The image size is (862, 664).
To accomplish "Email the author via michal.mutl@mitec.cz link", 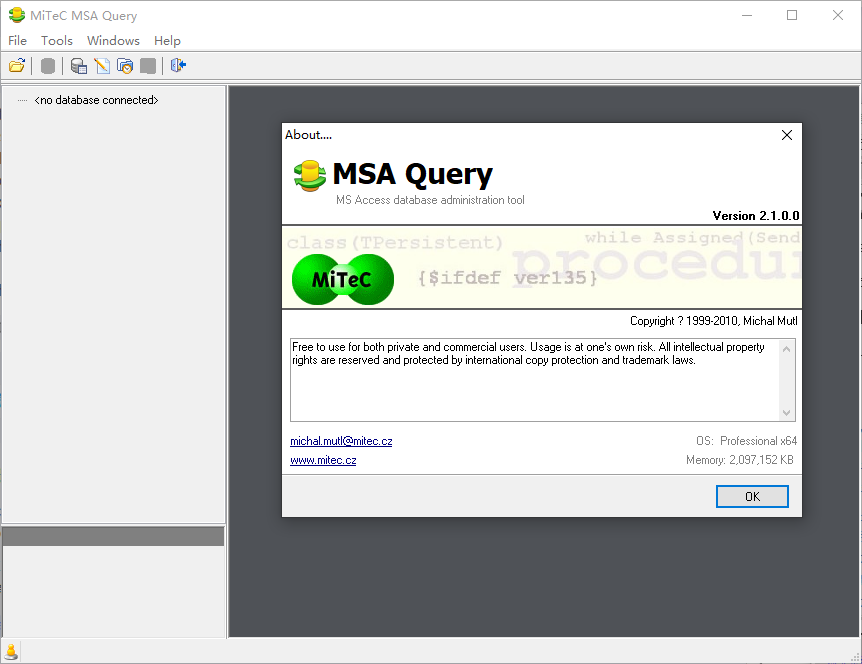I will (343, 440).
